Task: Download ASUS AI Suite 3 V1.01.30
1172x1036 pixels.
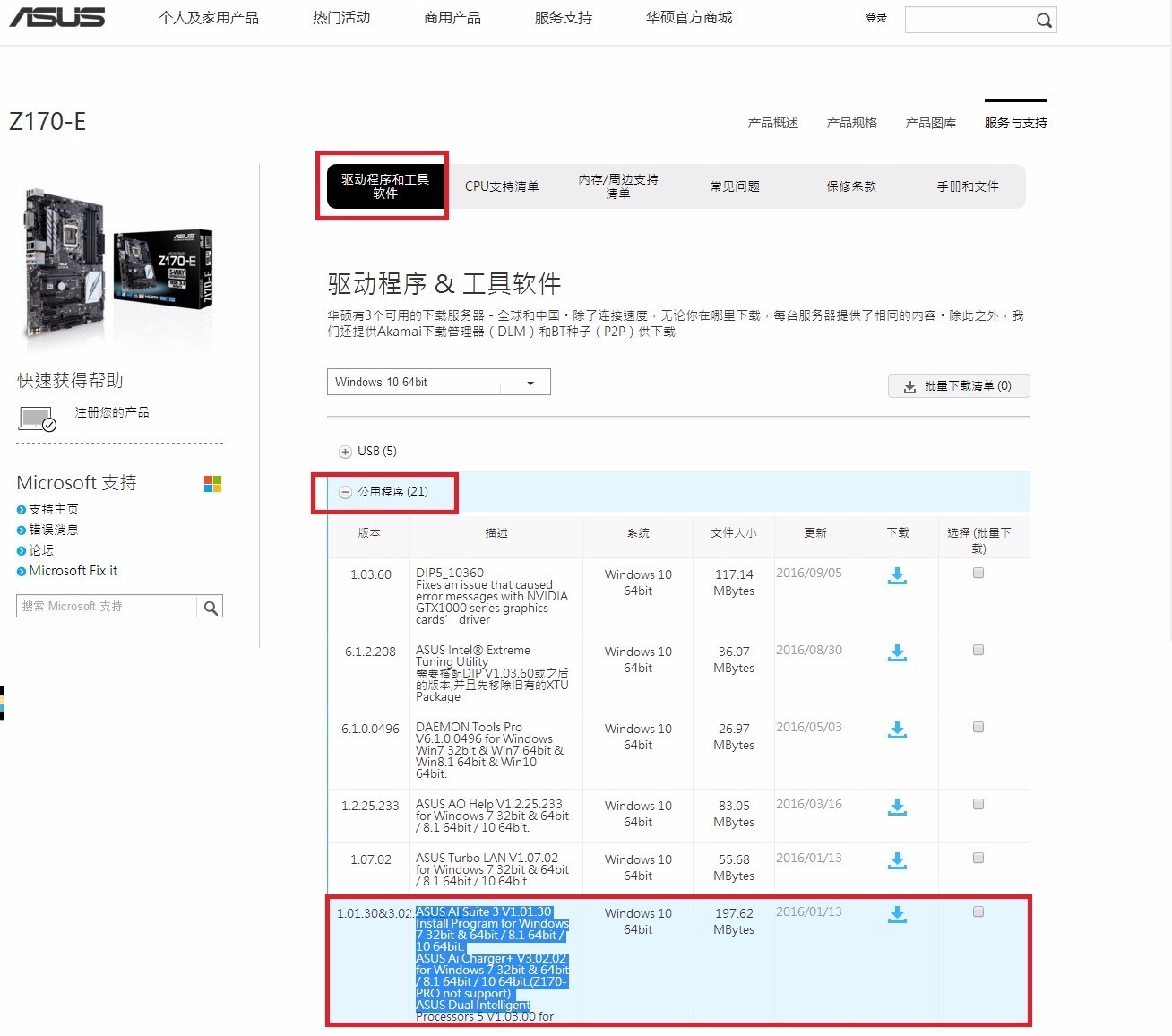Action: 897,915
